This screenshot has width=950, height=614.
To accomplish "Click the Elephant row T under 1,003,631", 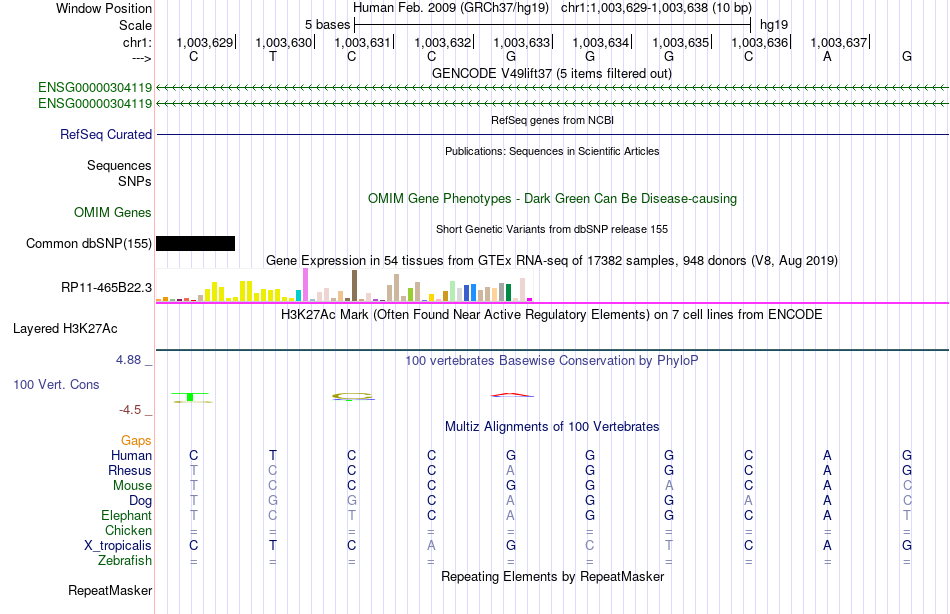I will pyautogui.click(x=351, y=515).
